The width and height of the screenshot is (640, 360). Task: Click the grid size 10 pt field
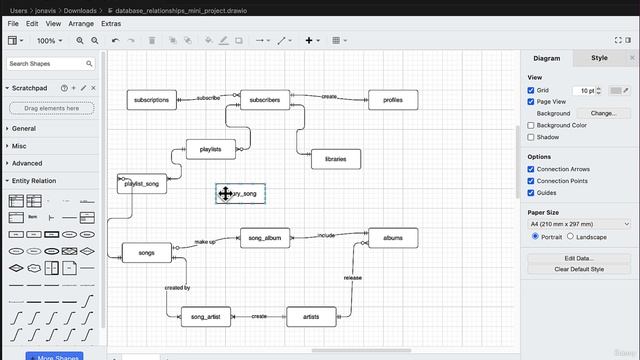point(584,90)
